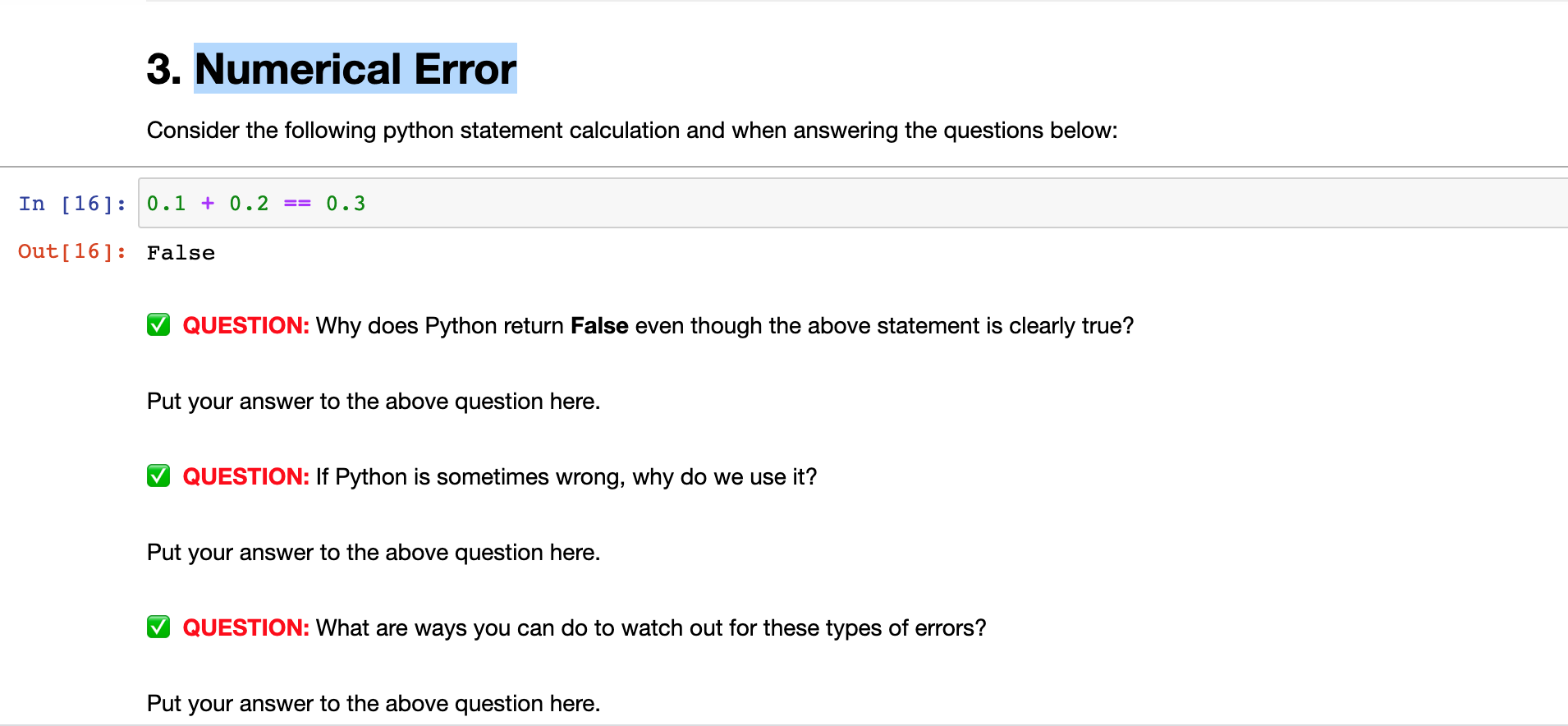Click inside the code cell containing 0.1 + 0.2 == 0.3
1568x726 pixels.
pyautogui.click(x=853, y=203)
